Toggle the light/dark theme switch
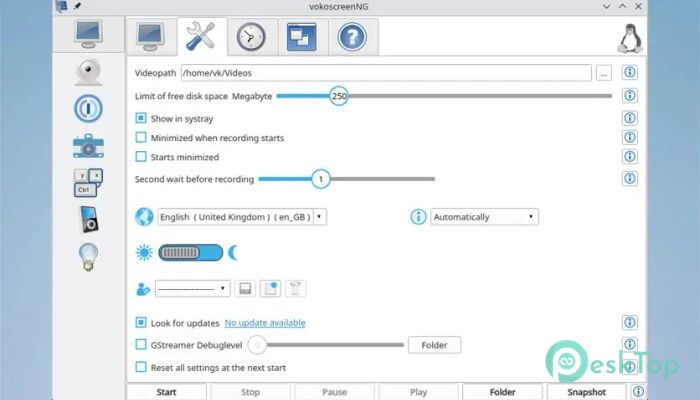Image resolution: width=700 pixels, height=400 pixels. click(x=191, y=253)
